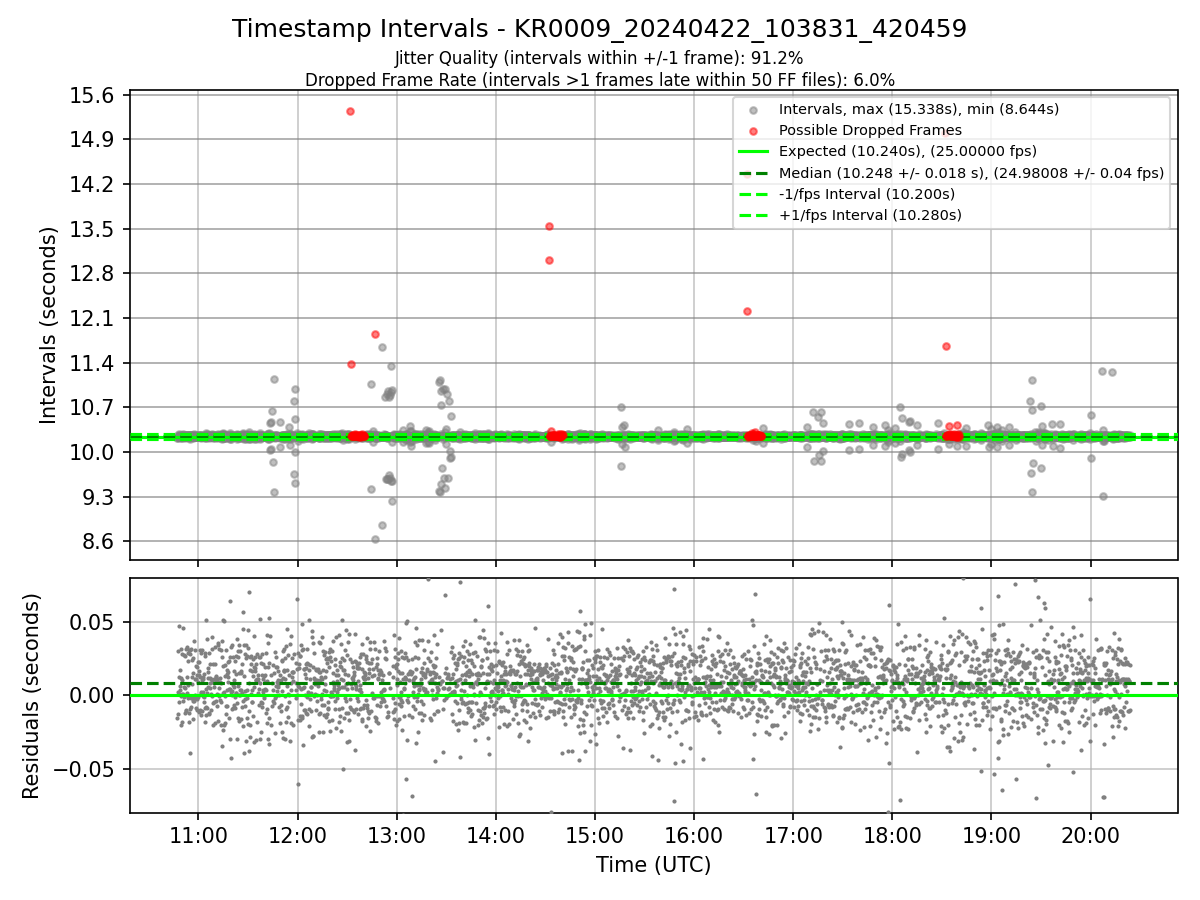Click the plot title 'Timestamp Intervals - KR0009_20240422_103831_420459'
The height and width of the screenshot is (900, 1200).
[x=599, y=29]
